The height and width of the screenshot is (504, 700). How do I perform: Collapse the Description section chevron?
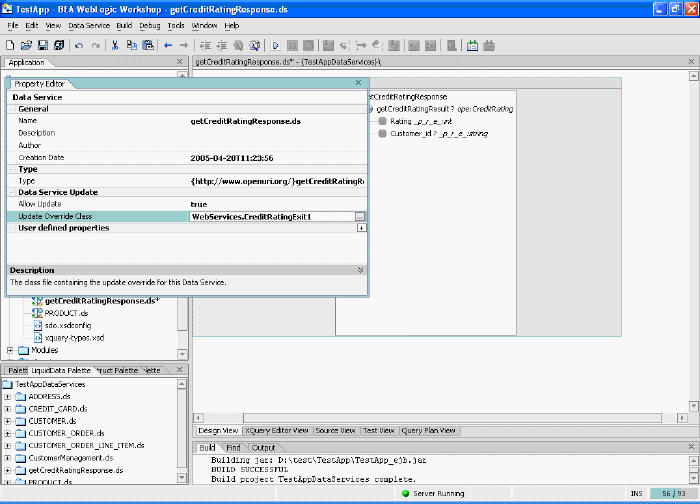360,270
